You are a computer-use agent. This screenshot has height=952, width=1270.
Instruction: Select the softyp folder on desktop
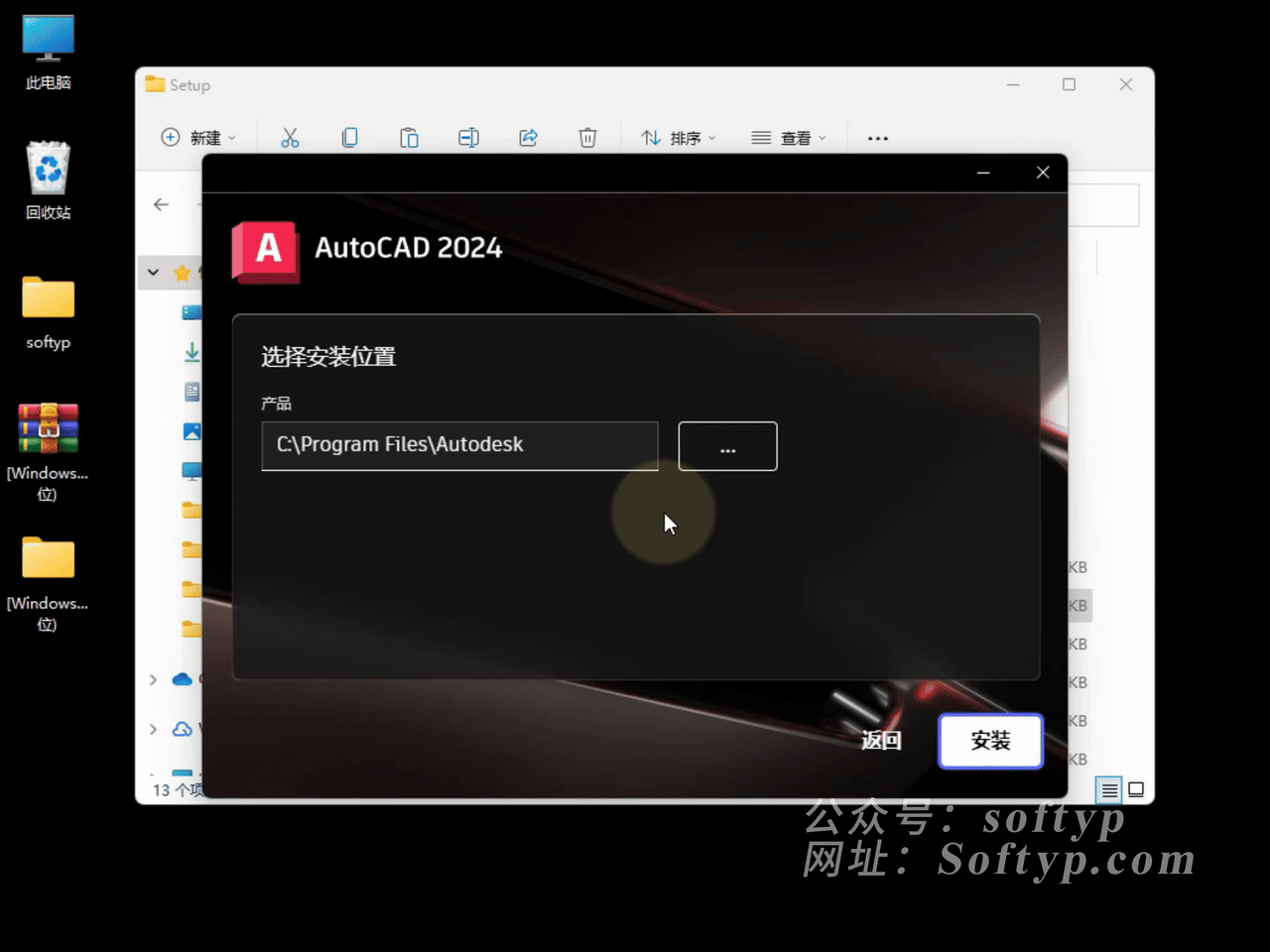pos(48,309)
